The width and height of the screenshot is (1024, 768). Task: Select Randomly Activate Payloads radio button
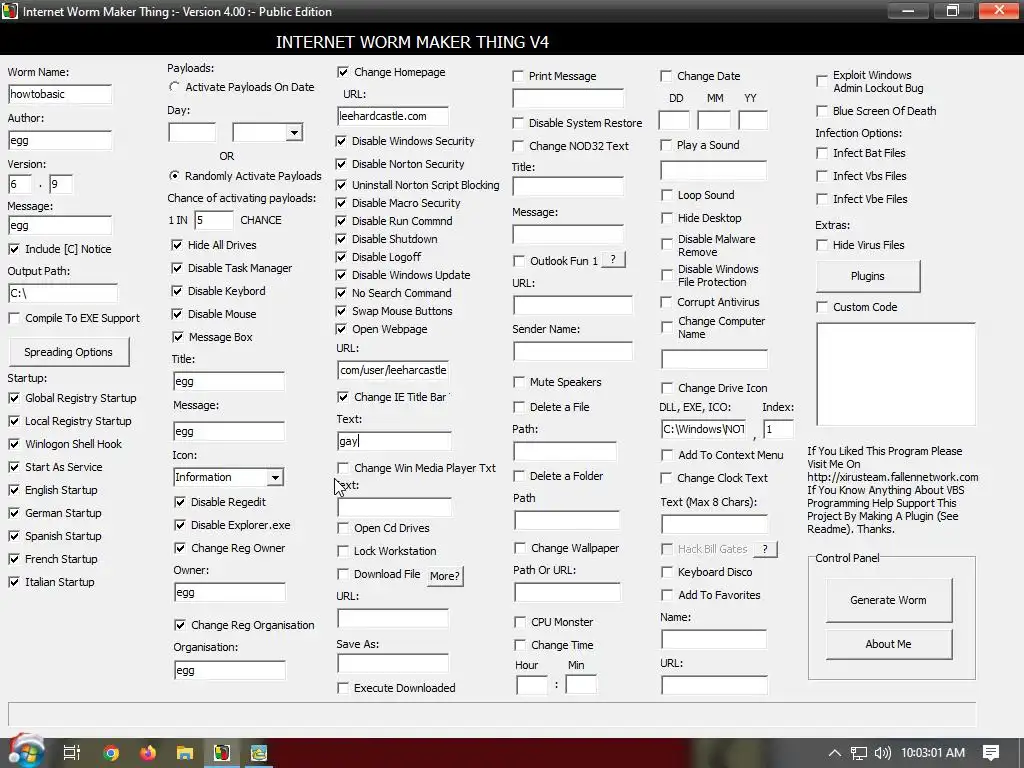click(174, 176)
